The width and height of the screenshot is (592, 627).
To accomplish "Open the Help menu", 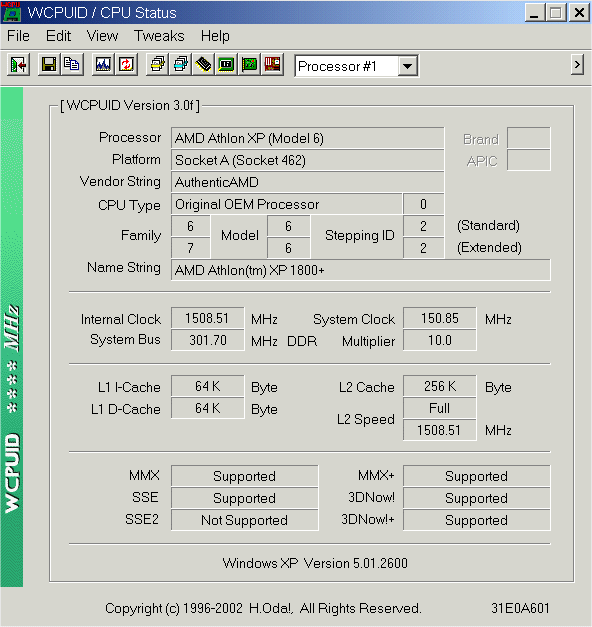I will click(x=215, y=36).
